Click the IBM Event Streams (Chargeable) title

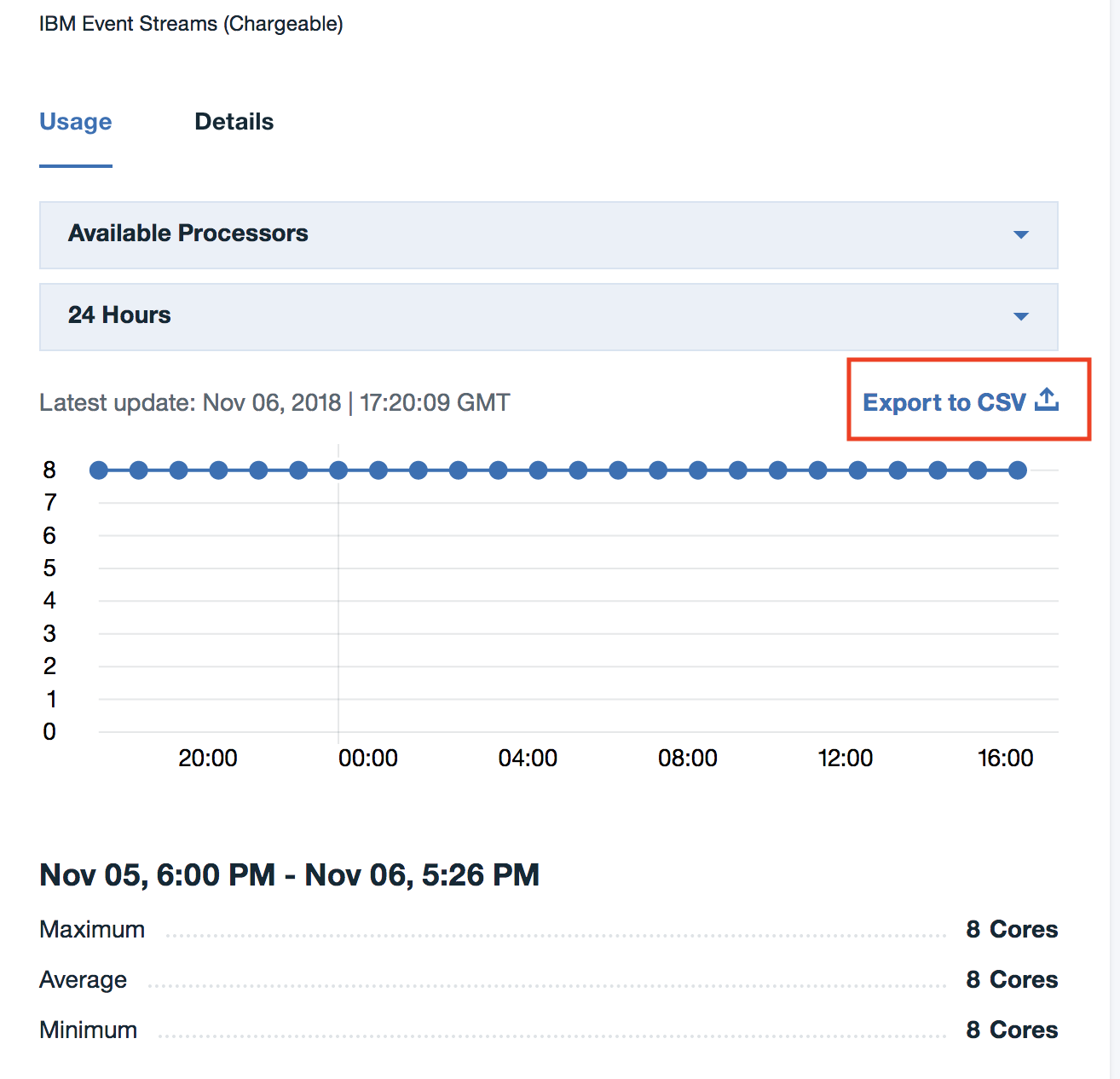tap(191, 24)
